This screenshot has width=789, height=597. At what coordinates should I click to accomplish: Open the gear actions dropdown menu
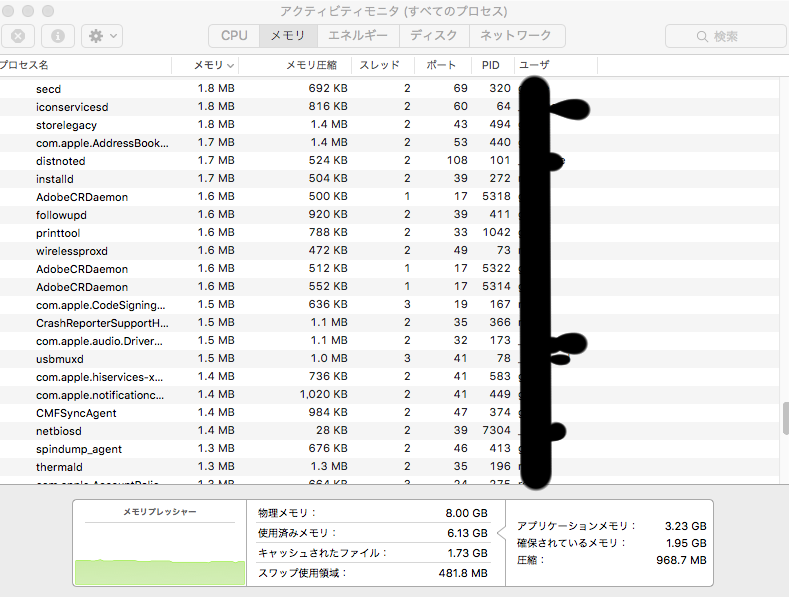tap(101, 35)
